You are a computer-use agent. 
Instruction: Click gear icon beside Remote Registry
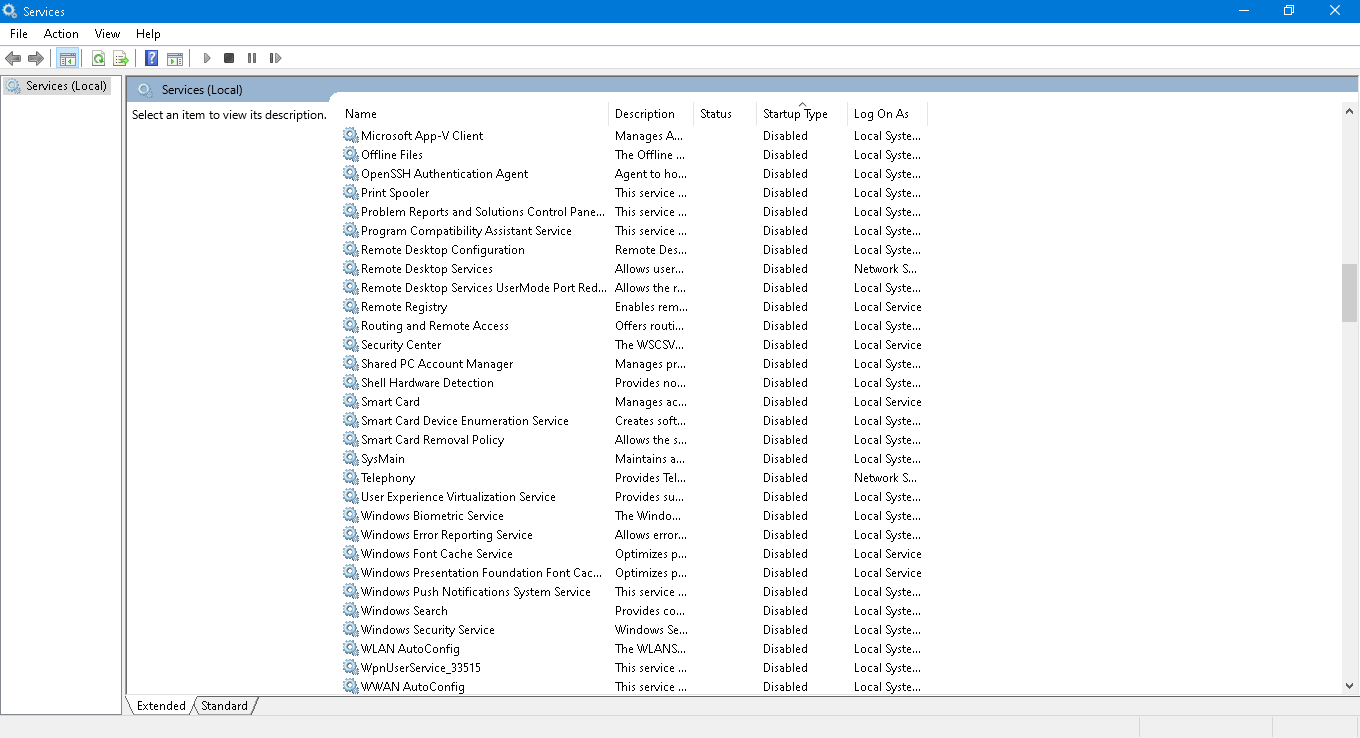(x=351, y=307)
